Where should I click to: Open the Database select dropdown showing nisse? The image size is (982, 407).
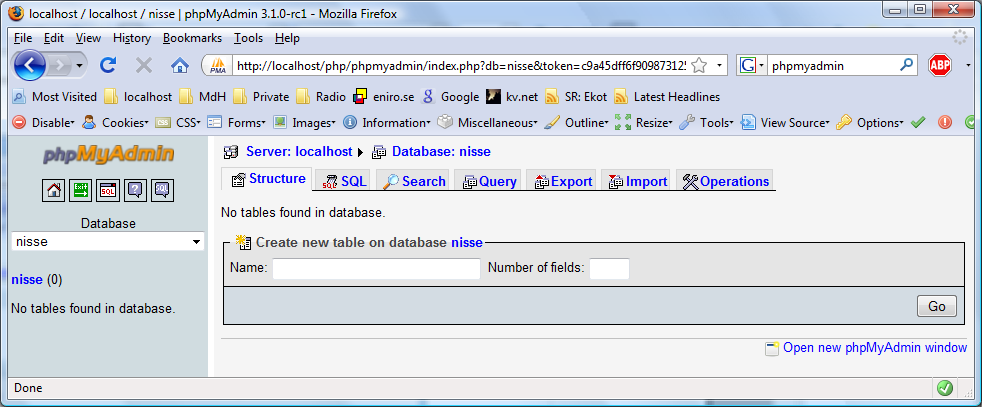(x=108, y=242)
